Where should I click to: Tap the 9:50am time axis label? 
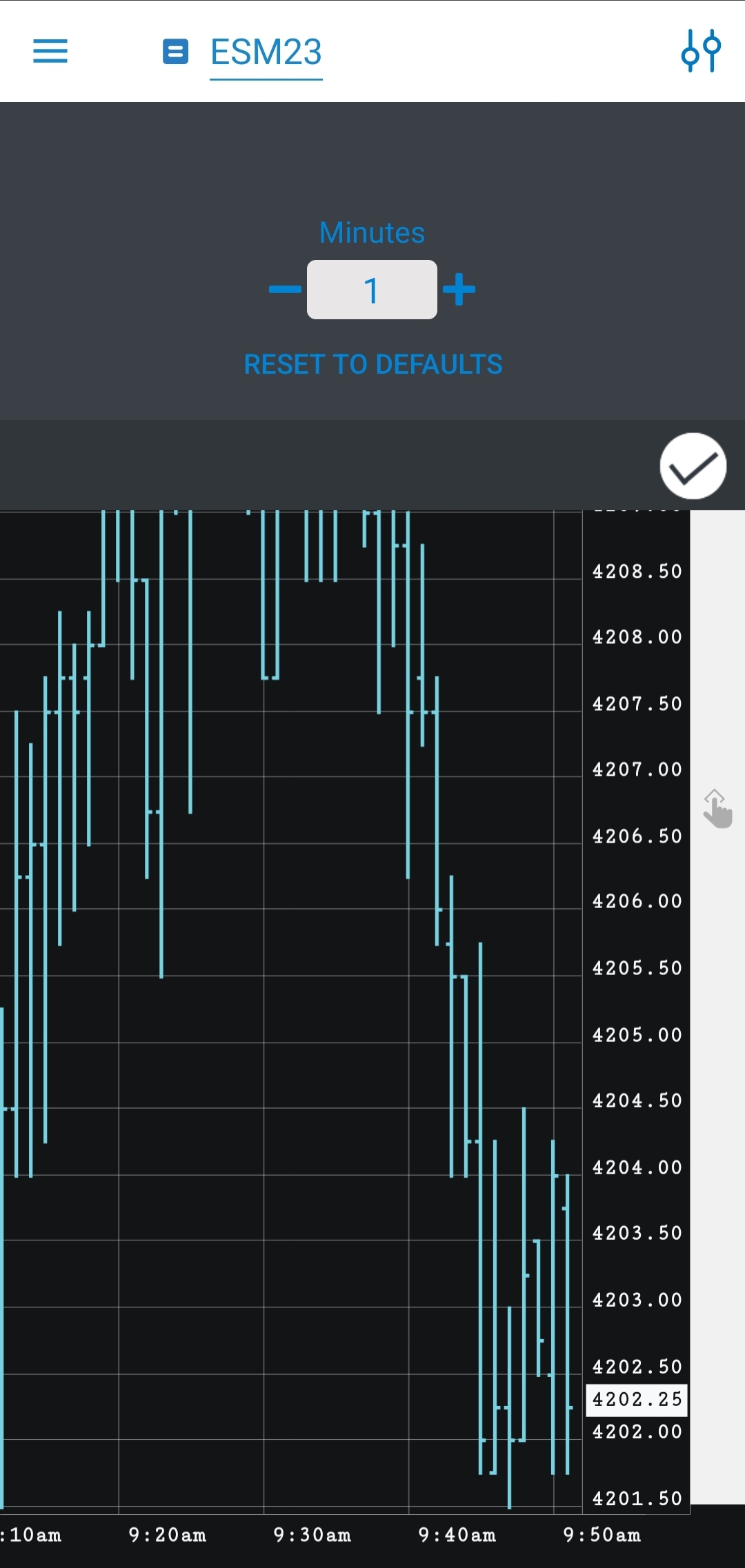[x=602, y=1535]
